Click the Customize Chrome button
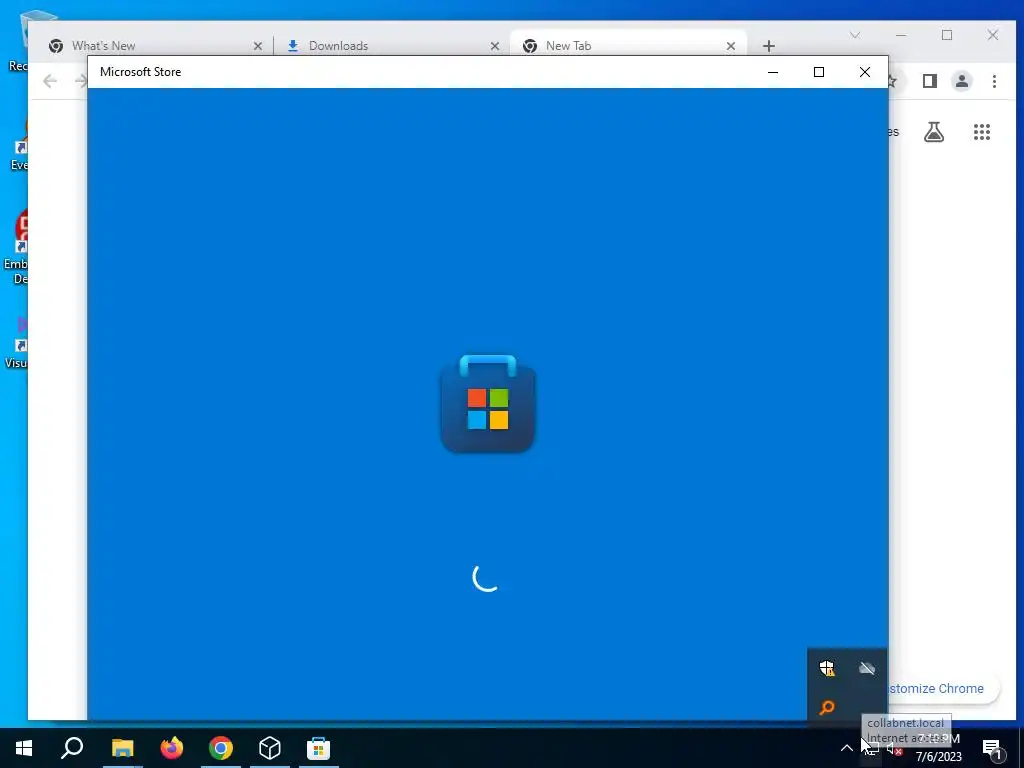 pyautogui.click(x=942, y=688)
